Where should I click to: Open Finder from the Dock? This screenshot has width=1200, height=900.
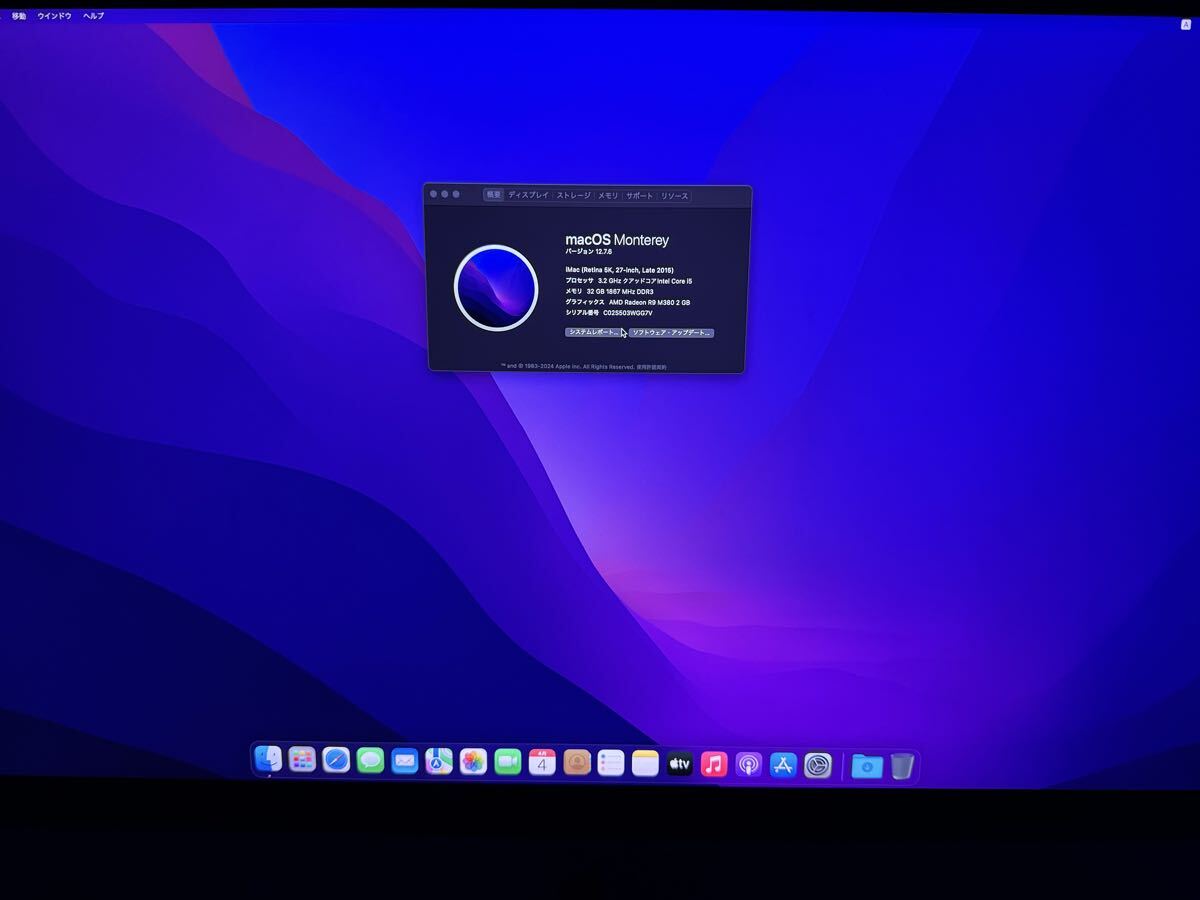tap(268, 760)
